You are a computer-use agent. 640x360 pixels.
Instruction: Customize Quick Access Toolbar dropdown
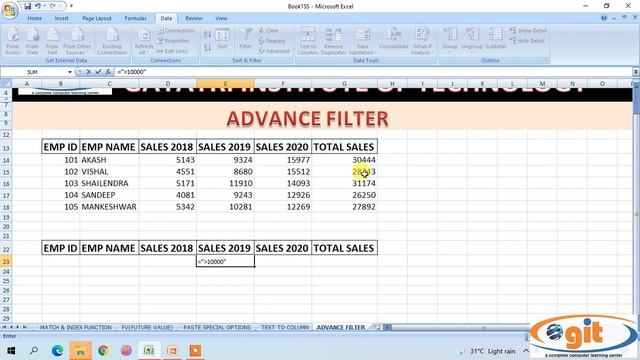point(71,6)
